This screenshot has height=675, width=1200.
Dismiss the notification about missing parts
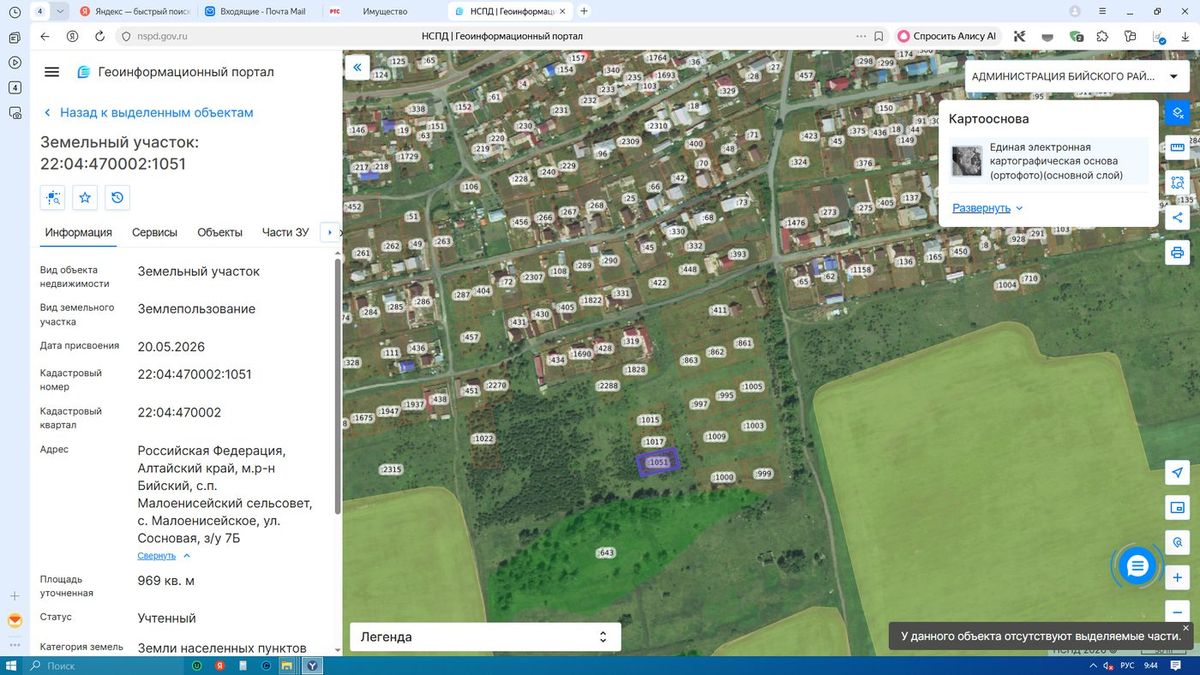[x=1186, y=629]
